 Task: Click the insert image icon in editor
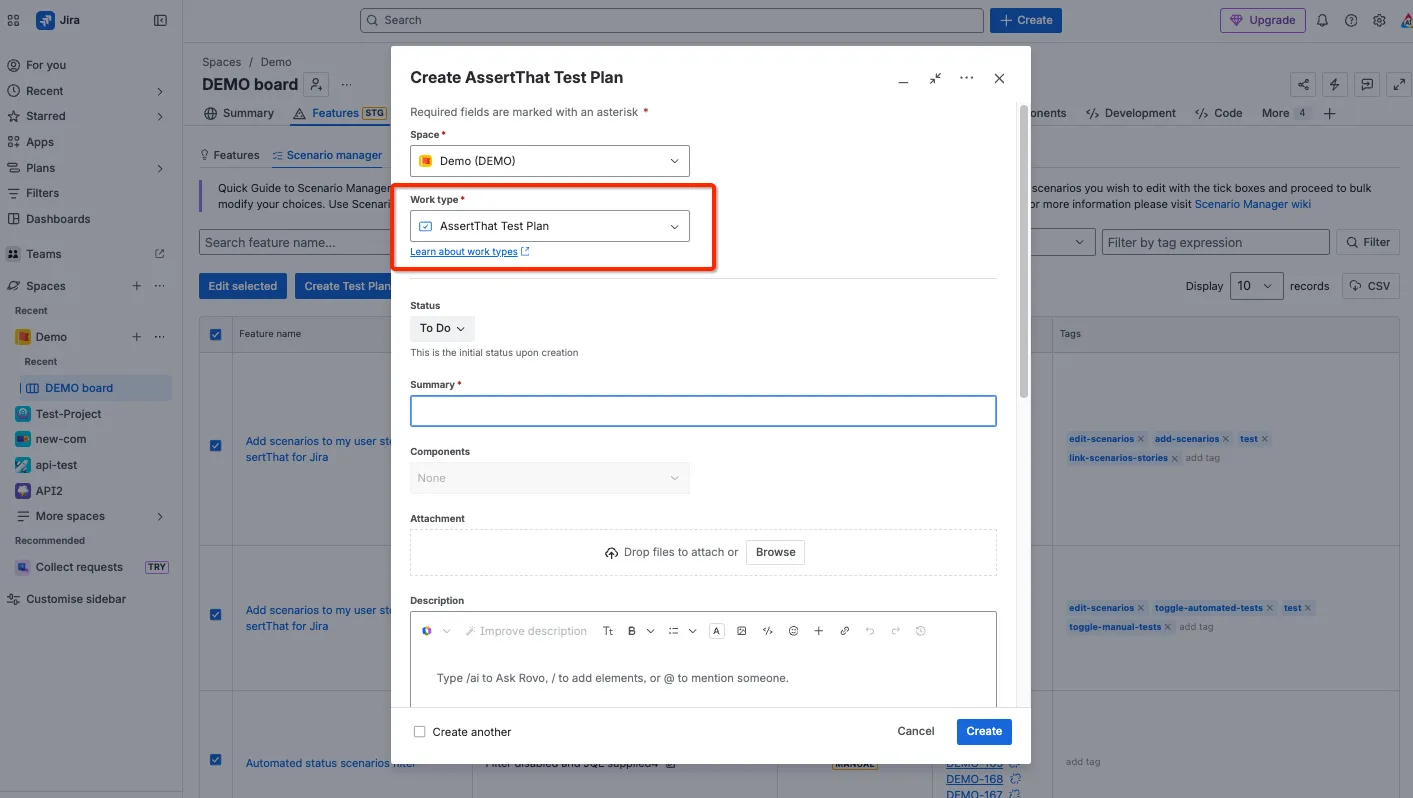click(742, 631)
